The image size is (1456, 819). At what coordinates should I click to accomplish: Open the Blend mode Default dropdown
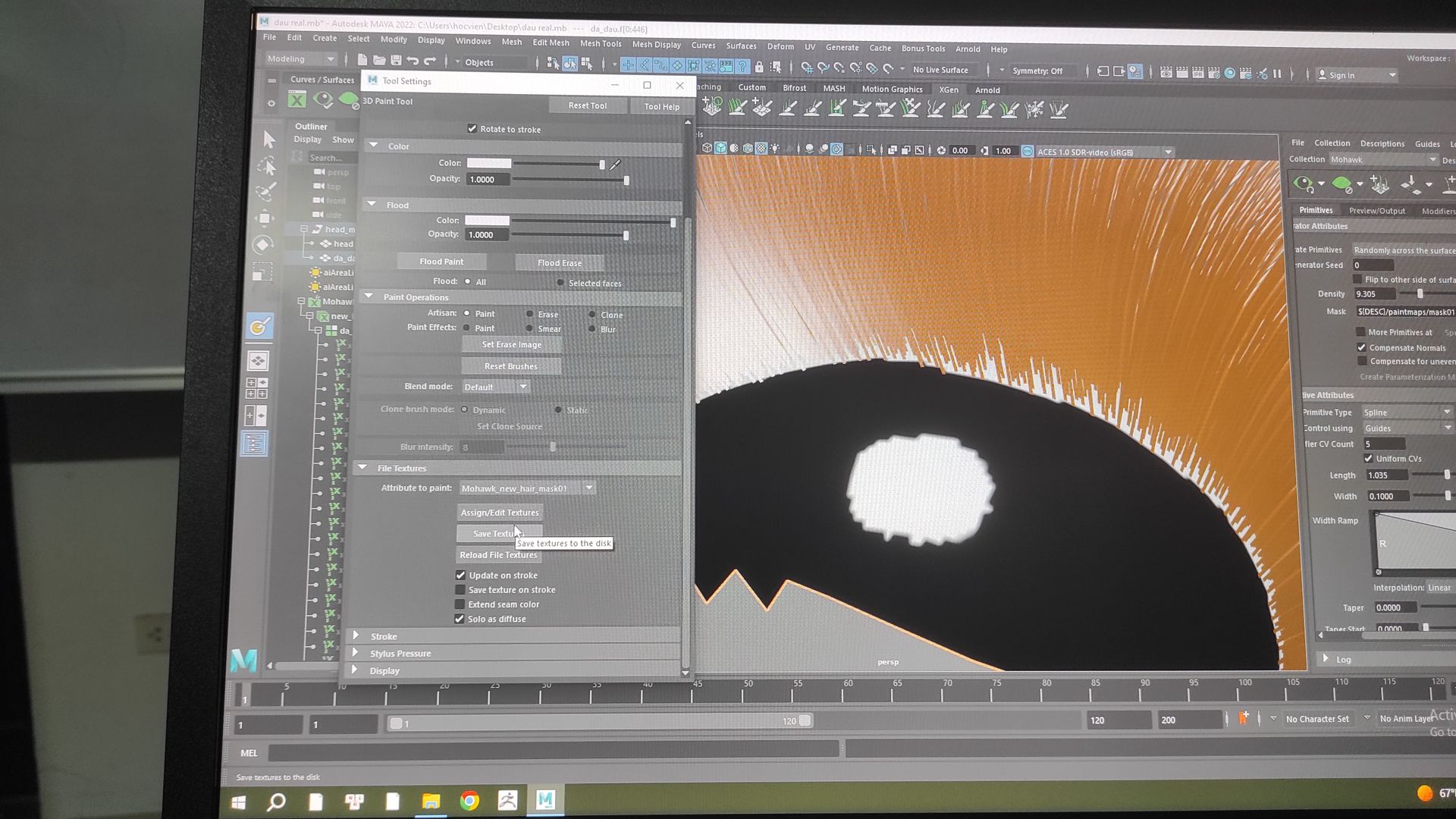point(496,387)
